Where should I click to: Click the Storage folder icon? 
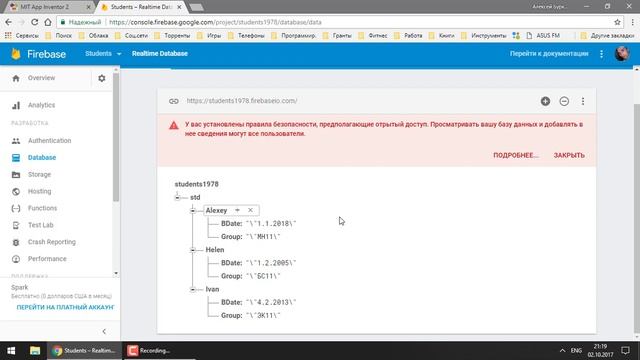tap(16, 175)
